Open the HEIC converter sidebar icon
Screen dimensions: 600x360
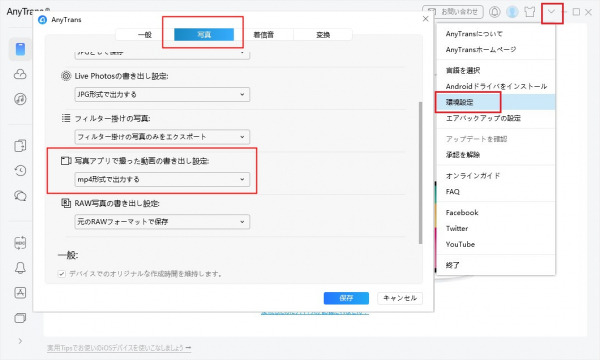click(x=20, y=243)
